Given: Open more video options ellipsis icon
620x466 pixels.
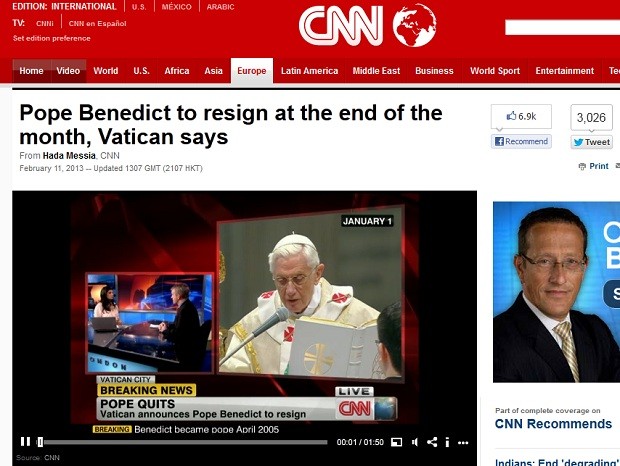Looking at the screenshot, I should click(x=463, y=443).
